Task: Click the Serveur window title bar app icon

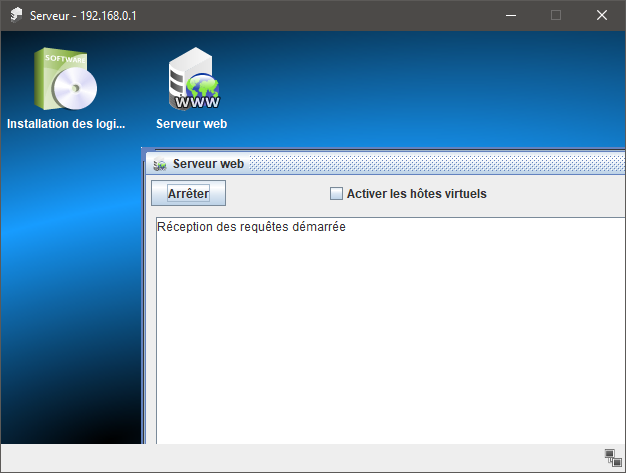Action: [x=16, y=16]
